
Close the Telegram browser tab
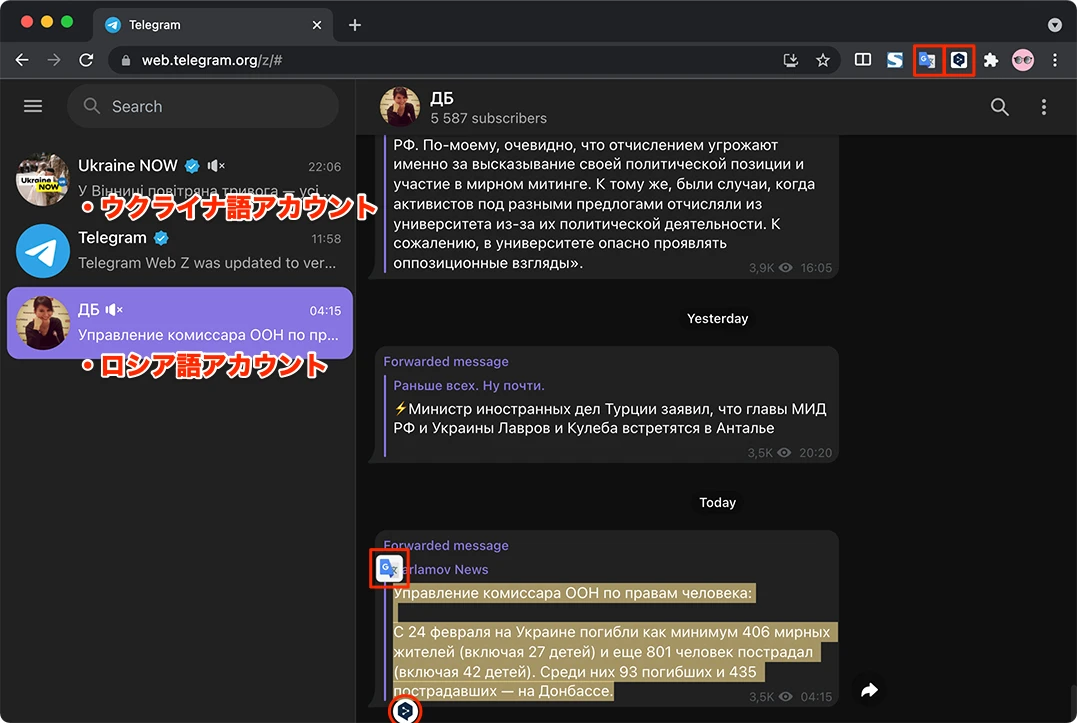(317, 25)
